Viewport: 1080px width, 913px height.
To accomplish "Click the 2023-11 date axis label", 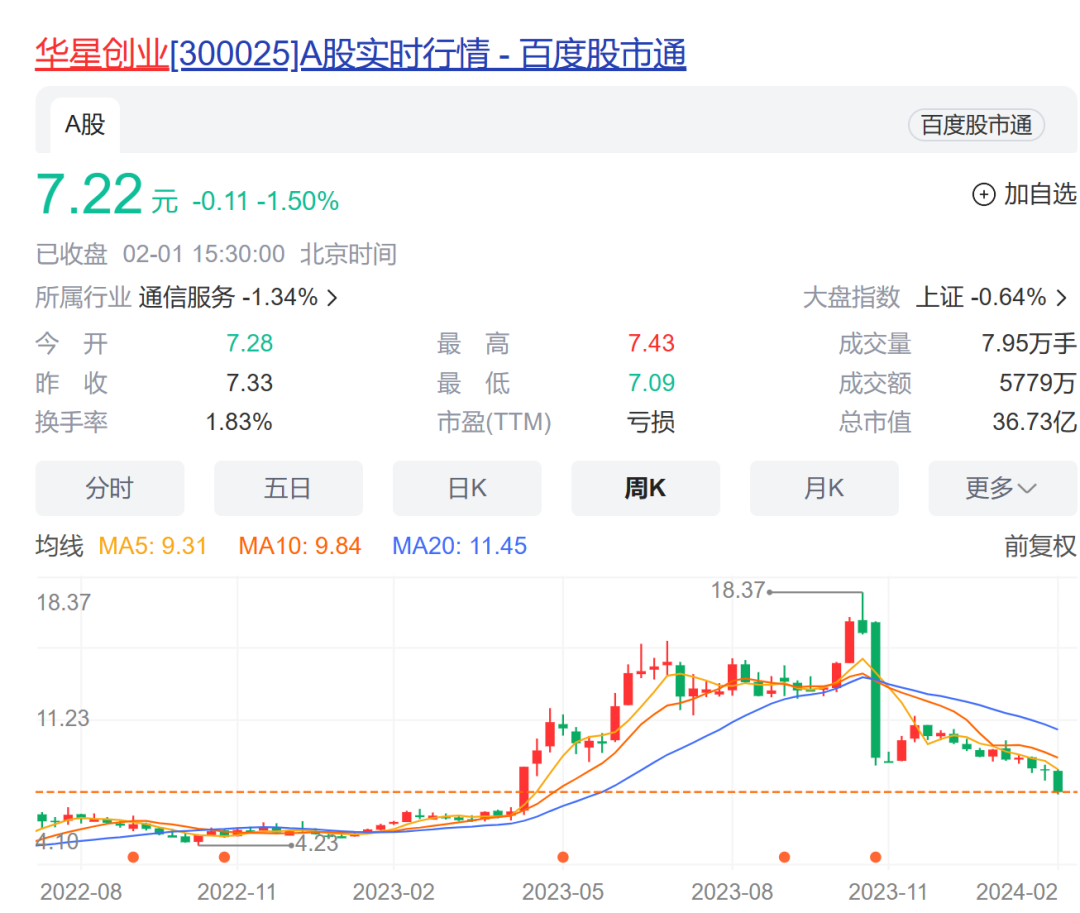I will (x=888, y=892).
